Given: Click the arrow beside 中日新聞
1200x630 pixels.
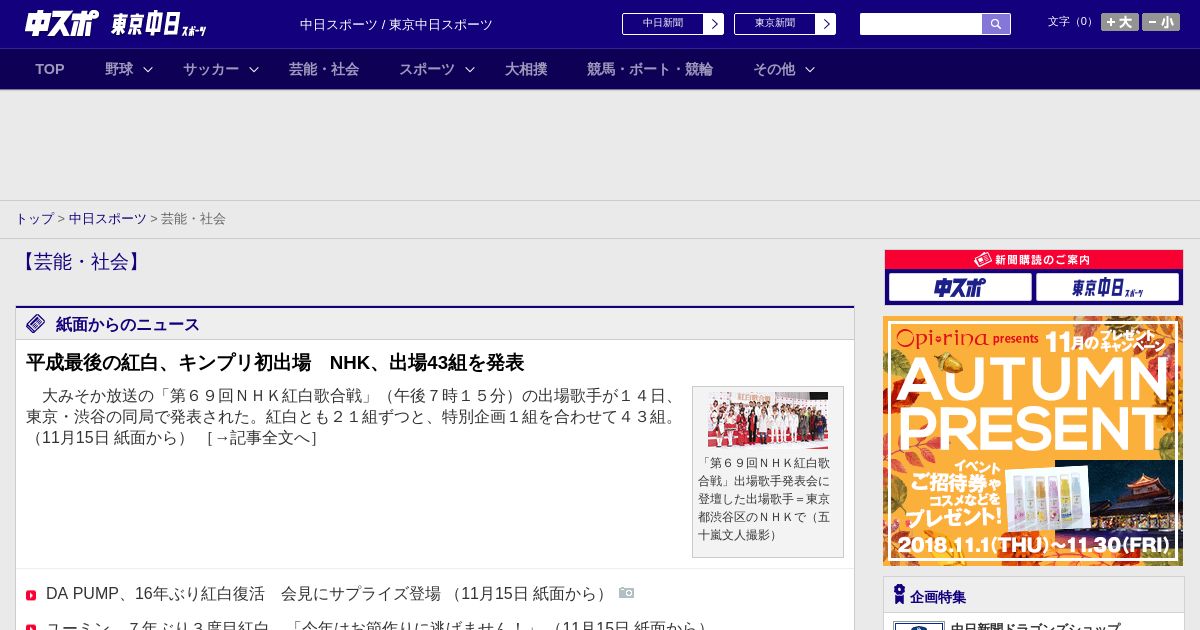Looking at the screenshot, I should (x=714, y=24).
